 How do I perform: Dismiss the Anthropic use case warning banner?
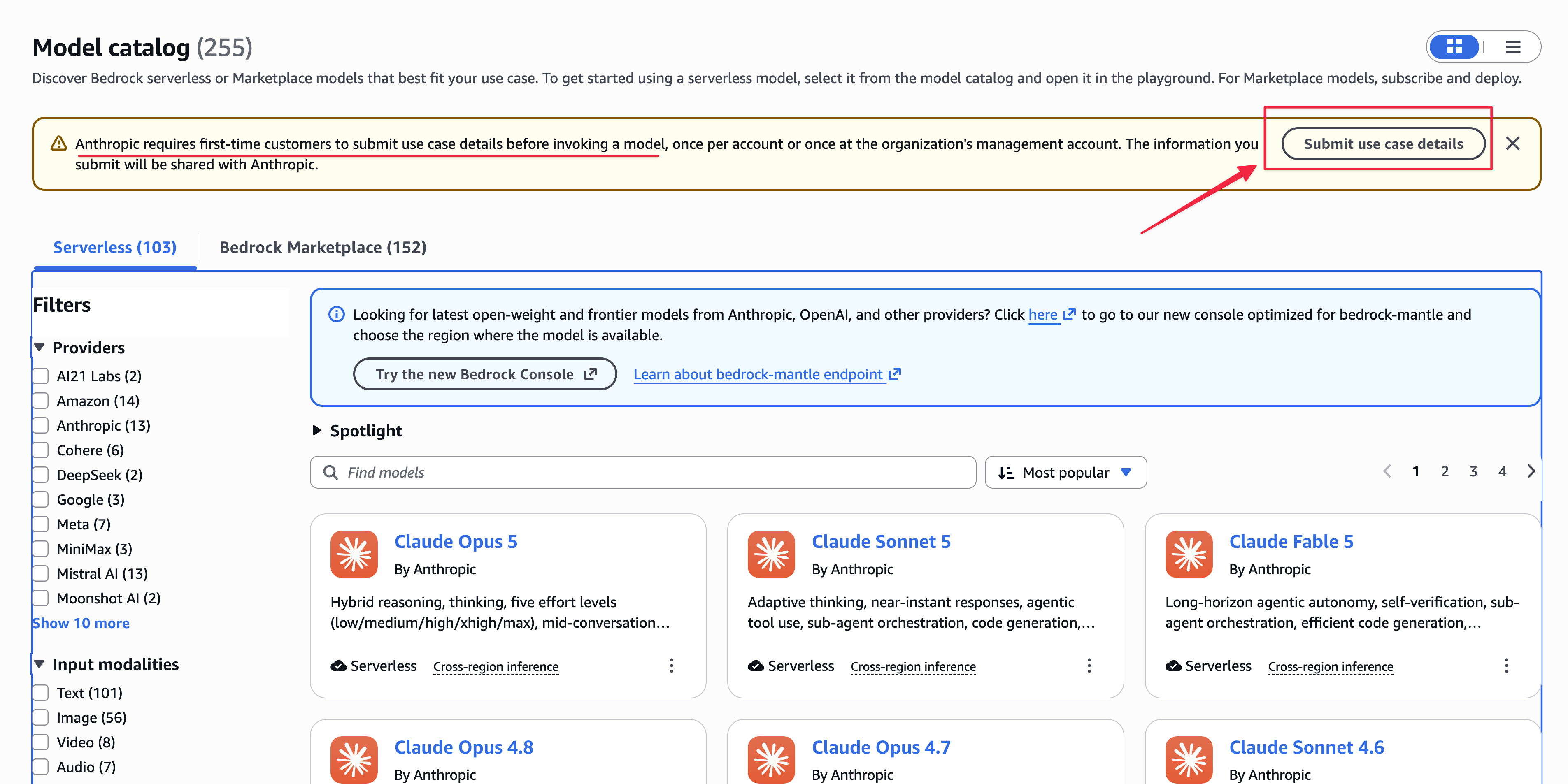point(1512,144)
